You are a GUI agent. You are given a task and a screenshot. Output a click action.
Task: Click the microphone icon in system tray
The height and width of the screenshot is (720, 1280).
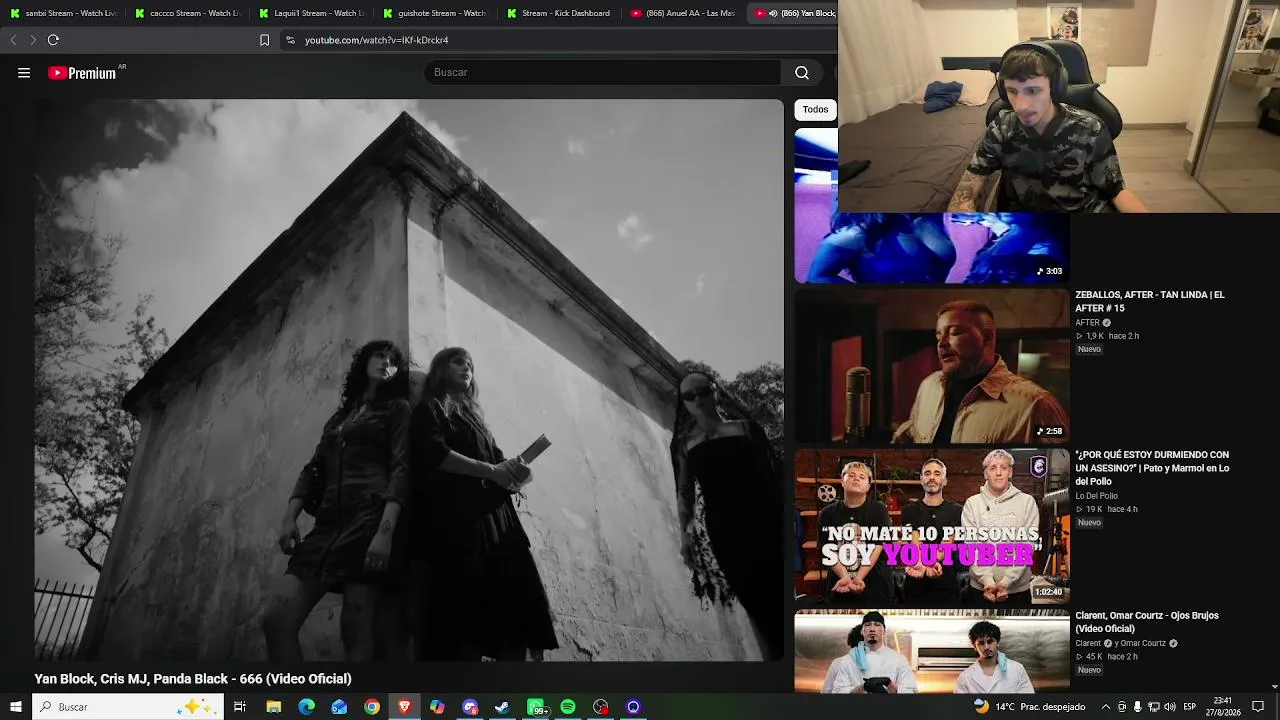pos(1137,707)
